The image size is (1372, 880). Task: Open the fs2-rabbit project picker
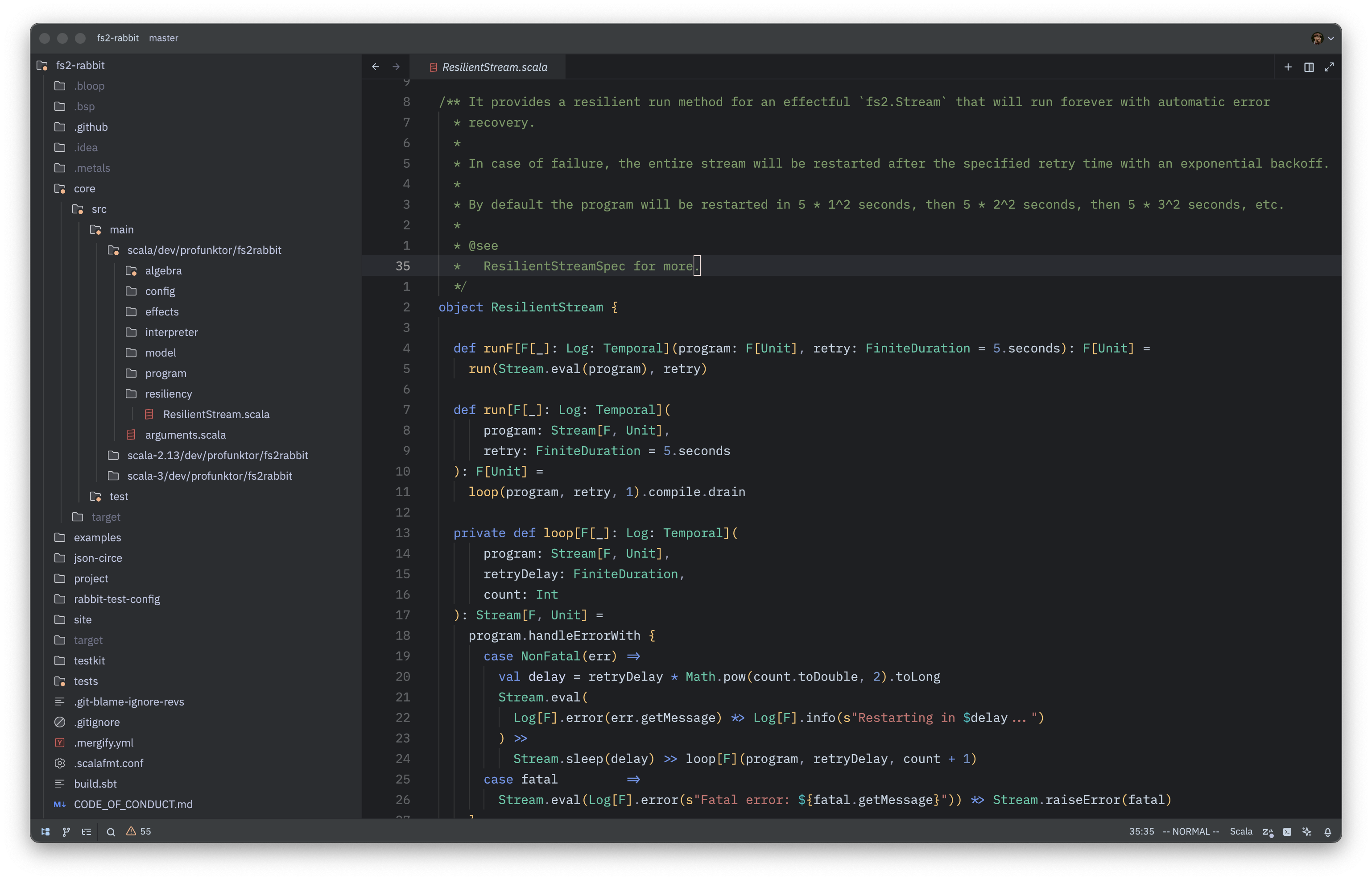click(x=118, y=38)
